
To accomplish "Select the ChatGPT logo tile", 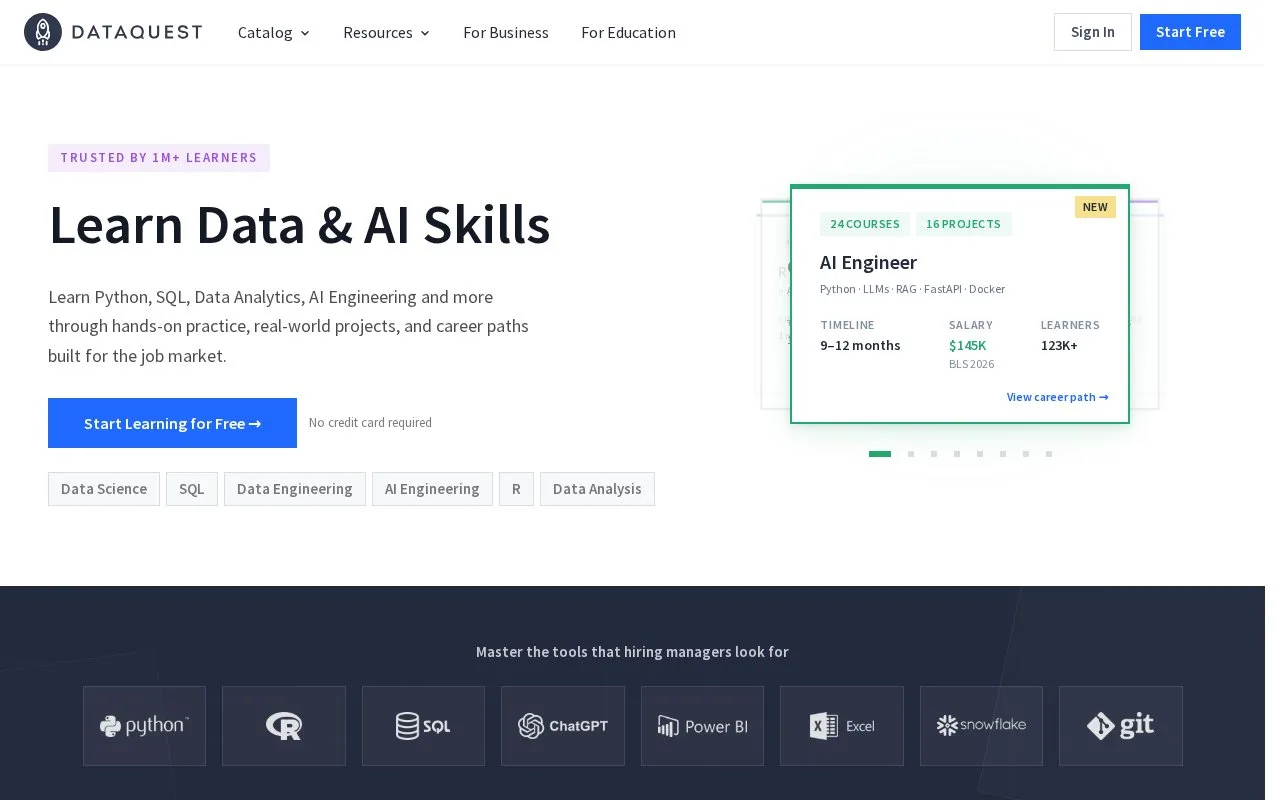I will tap(563, 726).
